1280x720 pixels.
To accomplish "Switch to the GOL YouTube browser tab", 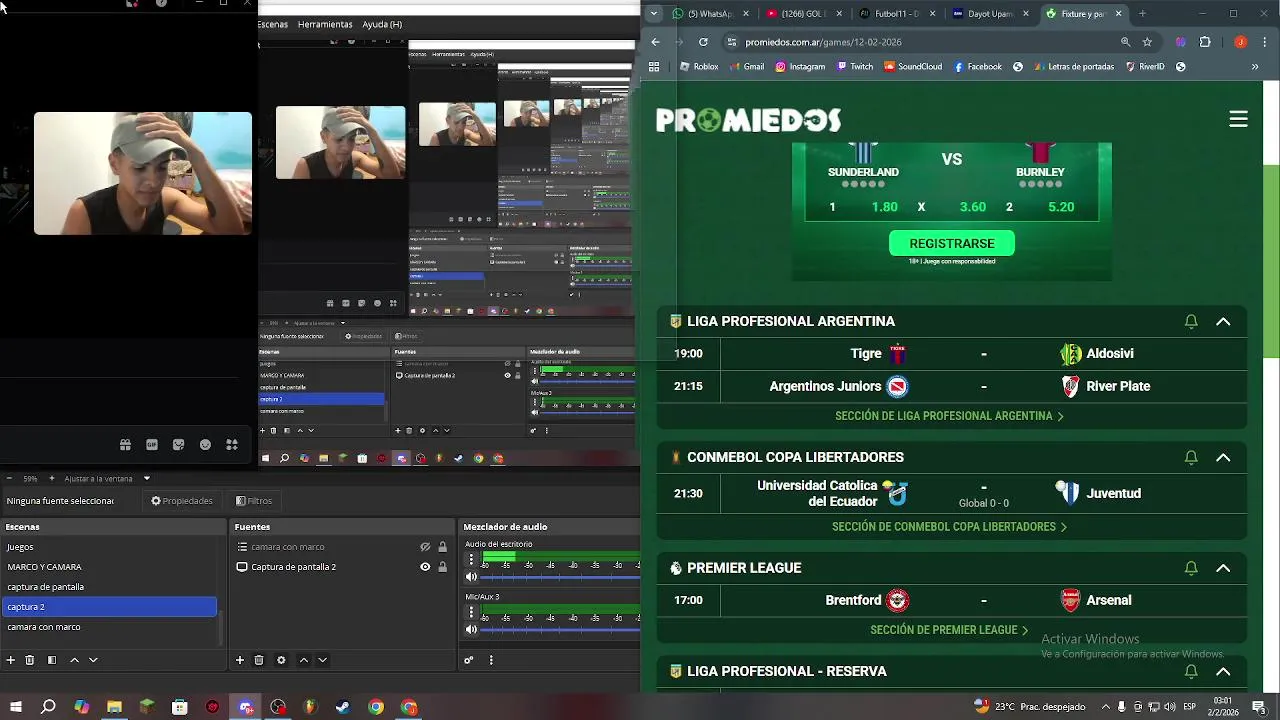I will coord(804,14).
